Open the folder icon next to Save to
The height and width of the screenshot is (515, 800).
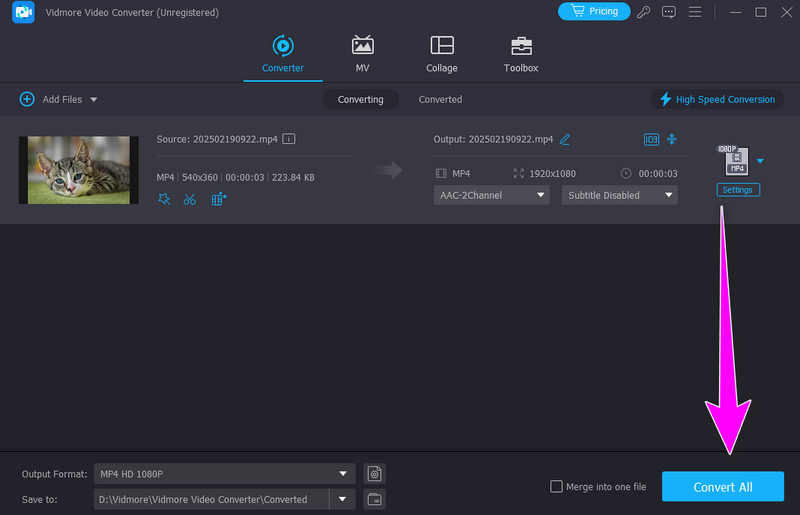click(x=375, y=499)
